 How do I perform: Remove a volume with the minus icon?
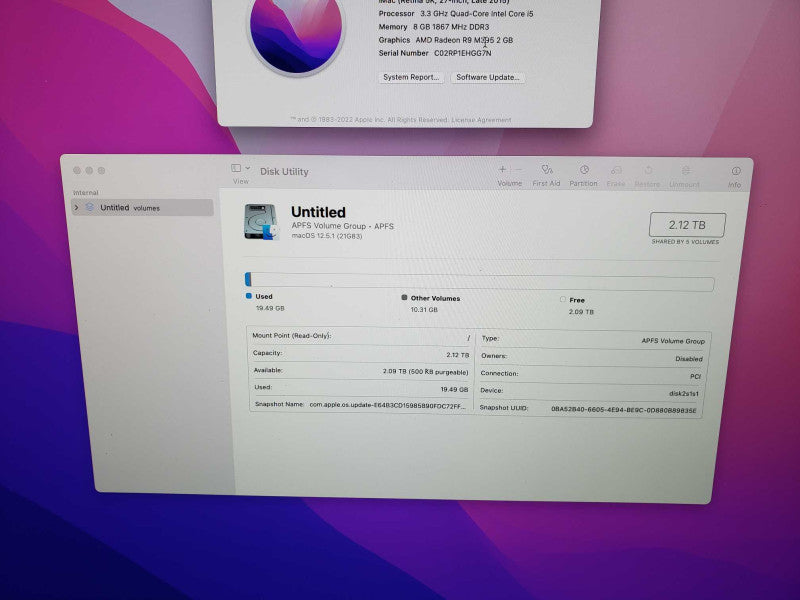coord(518,169)
